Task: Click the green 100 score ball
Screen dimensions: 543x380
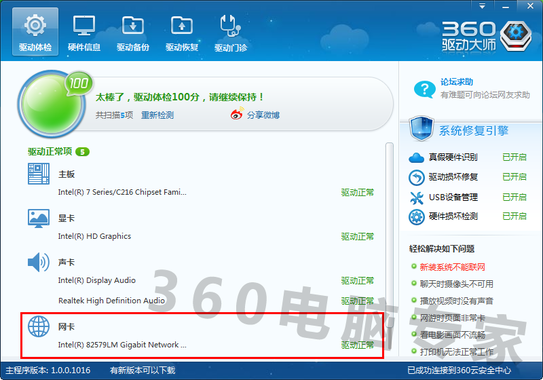Action: (x=51, y=104)
